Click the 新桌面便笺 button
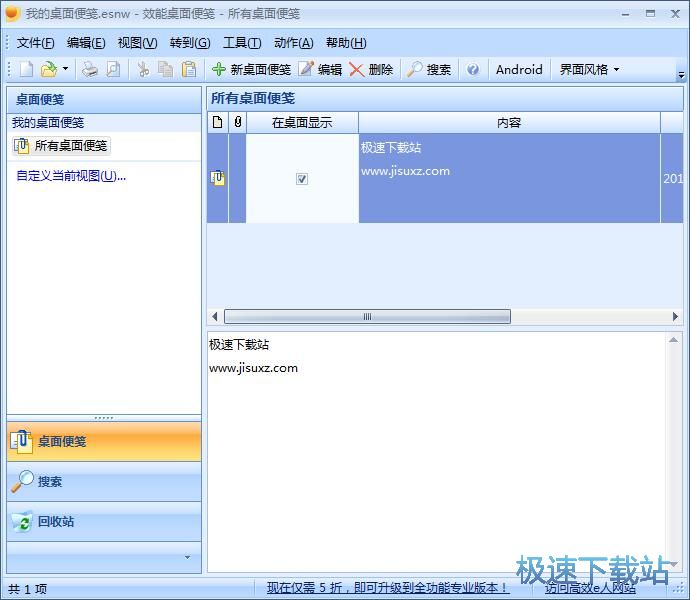Viewport: 690px width, 600px height. coord(251,69)
